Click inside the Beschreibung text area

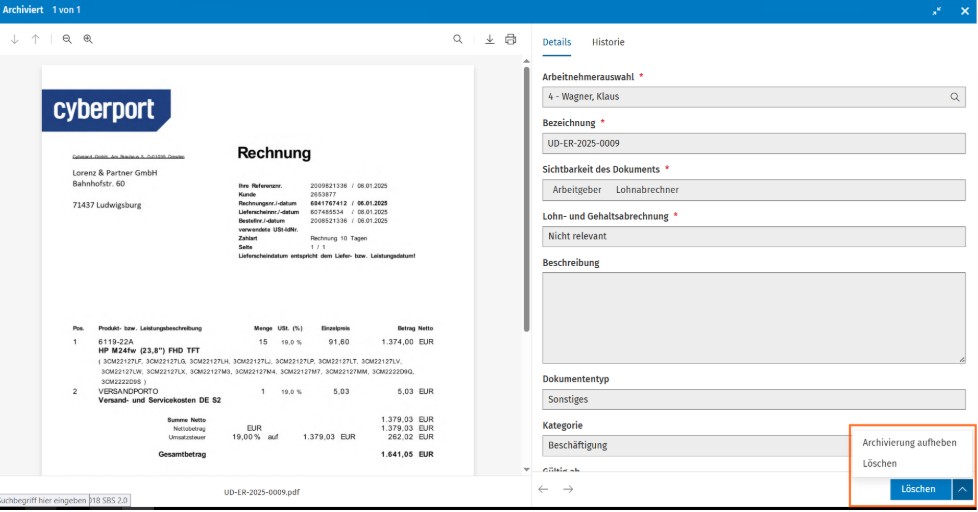coord(753,318)
